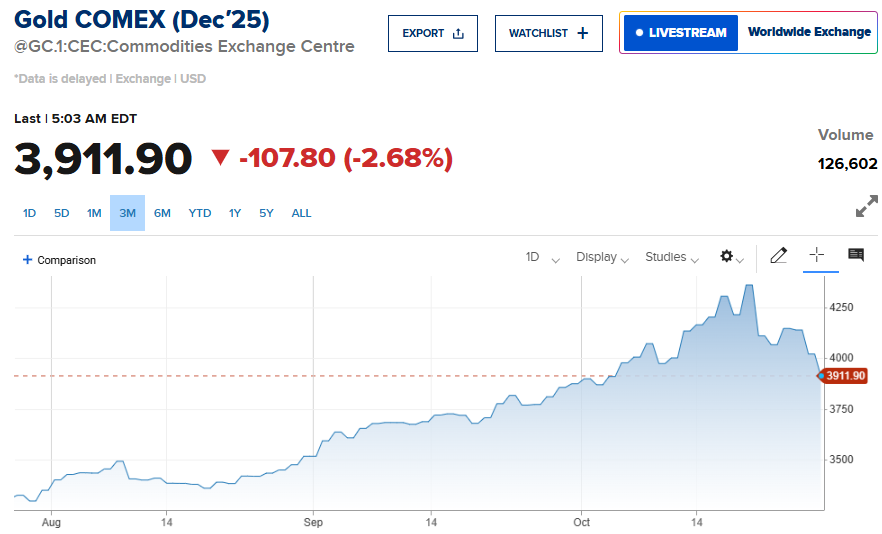Screen dimensions: 882x534
Task: Click the plus icon beside Comparison
Action: coord(27,260)
